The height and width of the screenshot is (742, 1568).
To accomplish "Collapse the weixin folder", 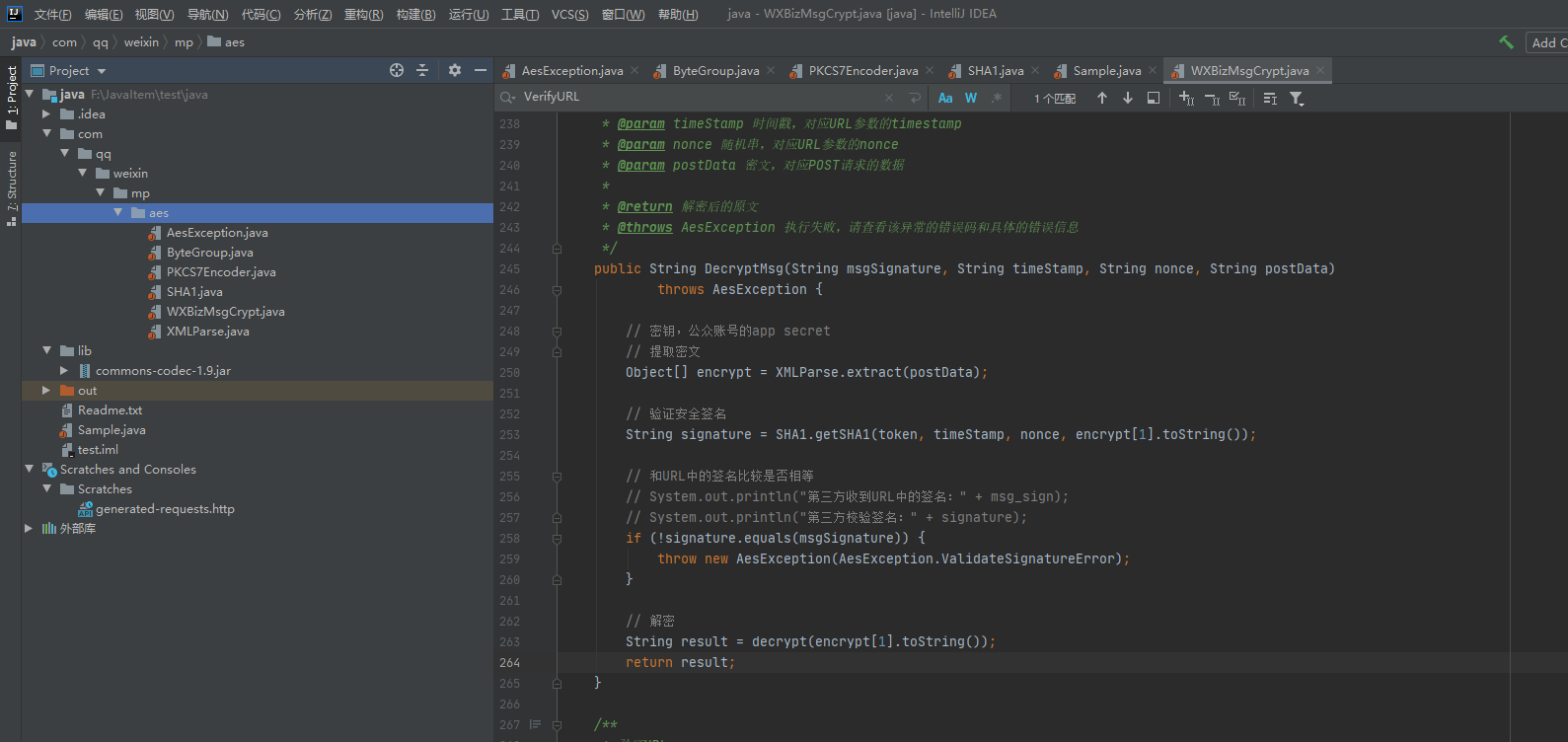I will [83, 173].
